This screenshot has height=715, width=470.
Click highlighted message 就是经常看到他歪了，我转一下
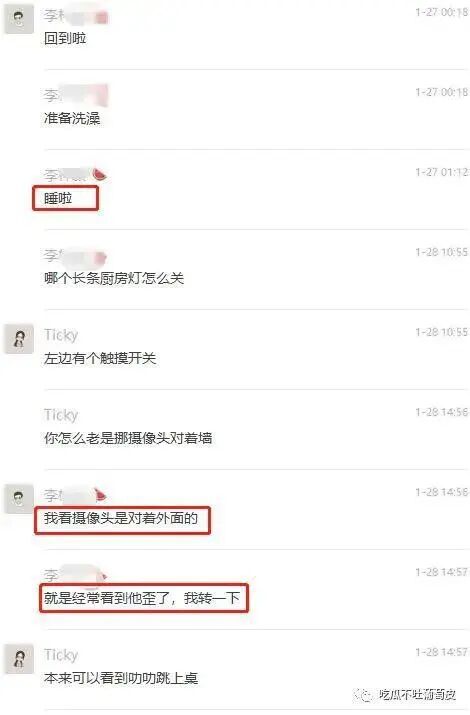coord(142,598)
